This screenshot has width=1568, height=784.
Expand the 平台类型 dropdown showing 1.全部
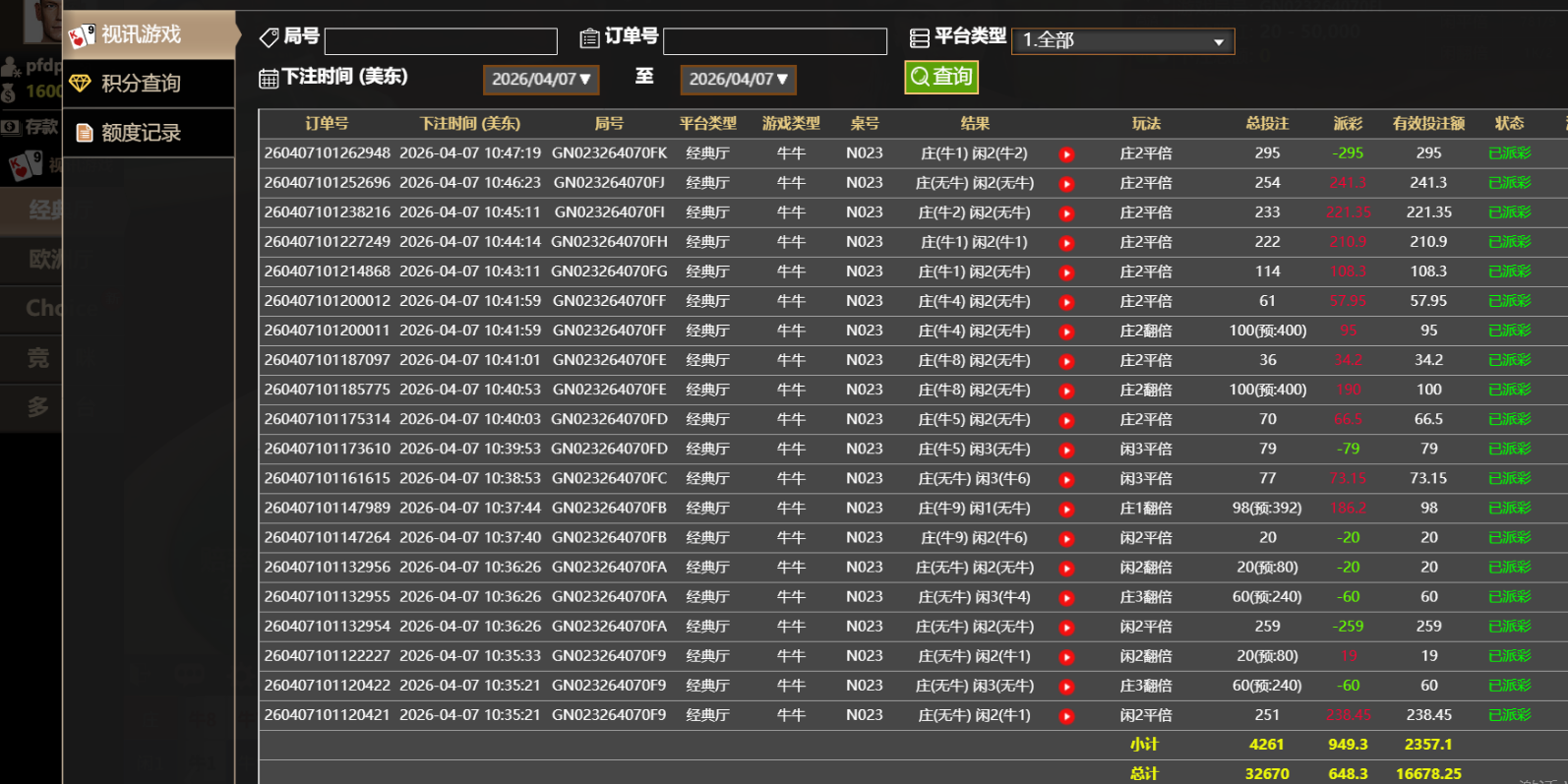[1122, 40]
